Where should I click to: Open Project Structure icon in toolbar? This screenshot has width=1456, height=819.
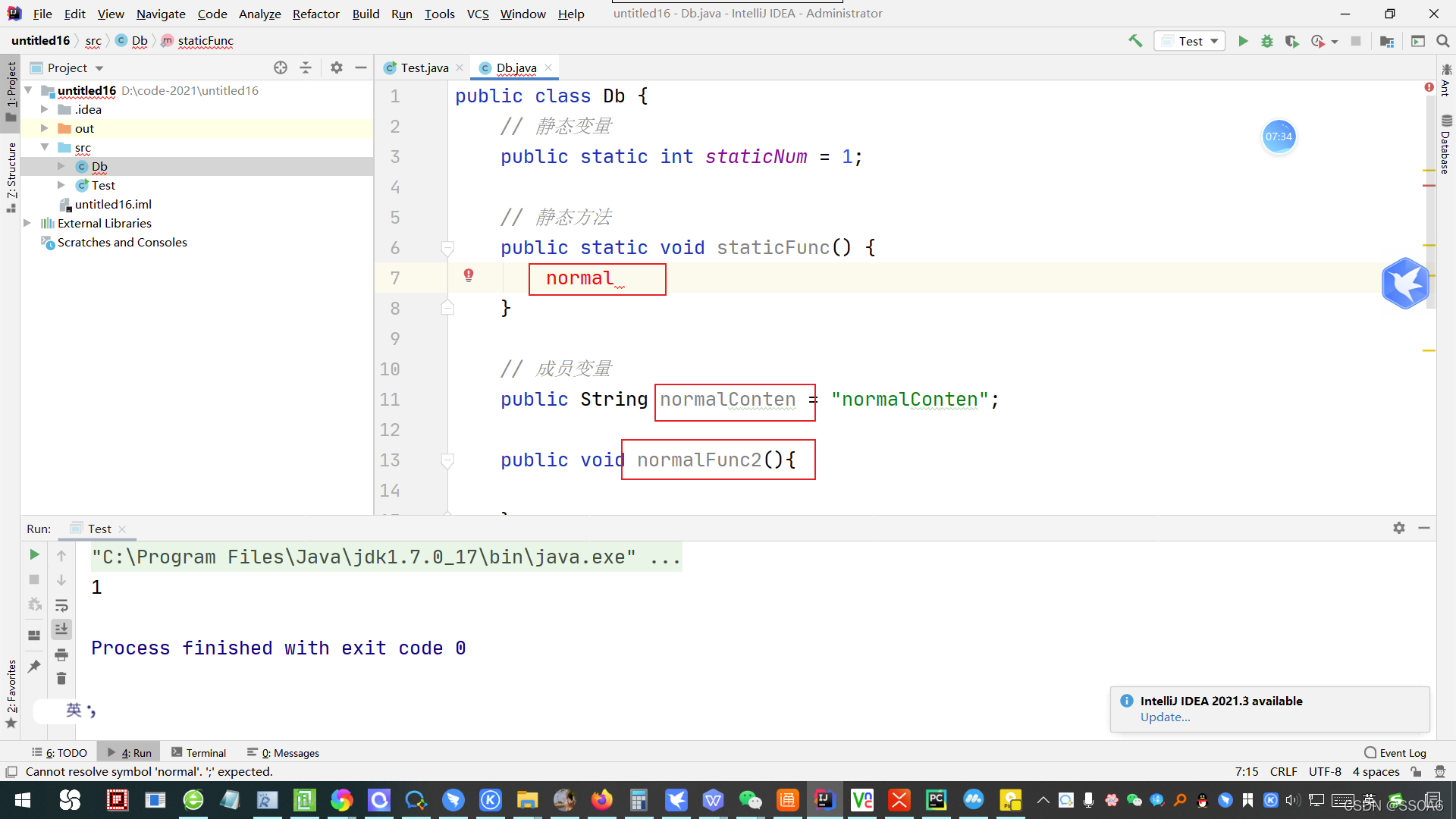click(x=1387, y=41)
